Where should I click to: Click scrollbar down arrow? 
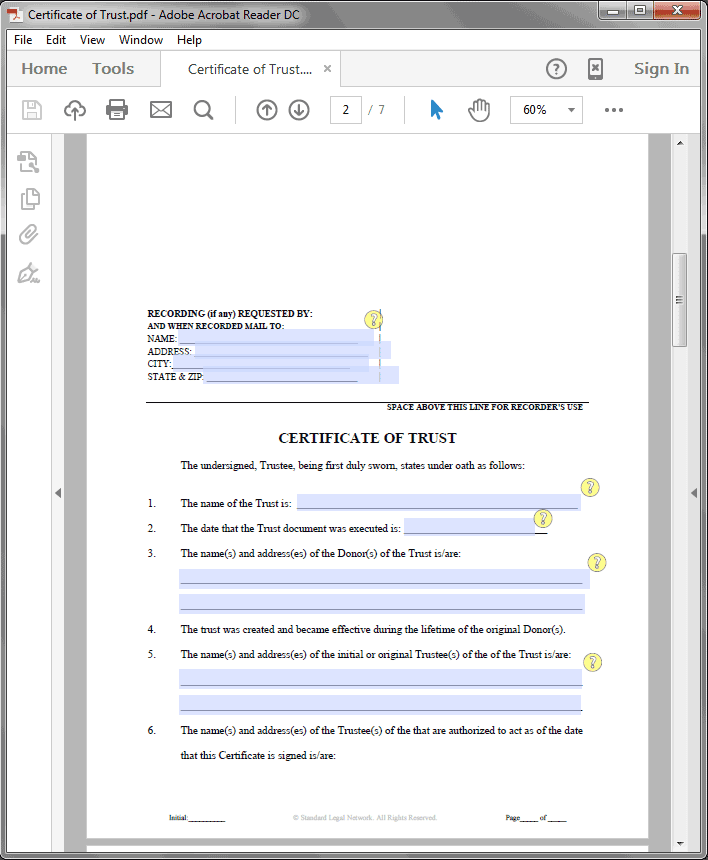pyautogui.click(x=680, y=843)
